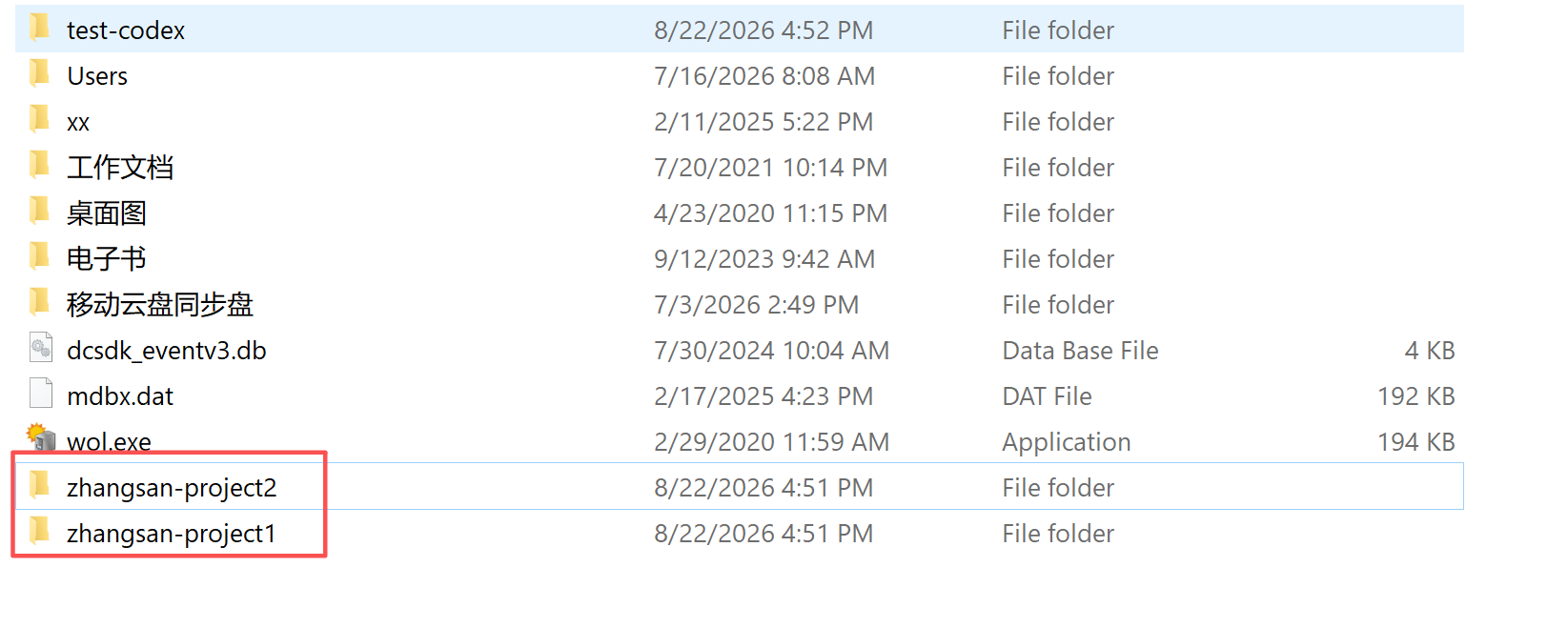Screen dimensions: 1568x628
Task: Select the mdbx.dat file name text
Action: click(120, 396)
